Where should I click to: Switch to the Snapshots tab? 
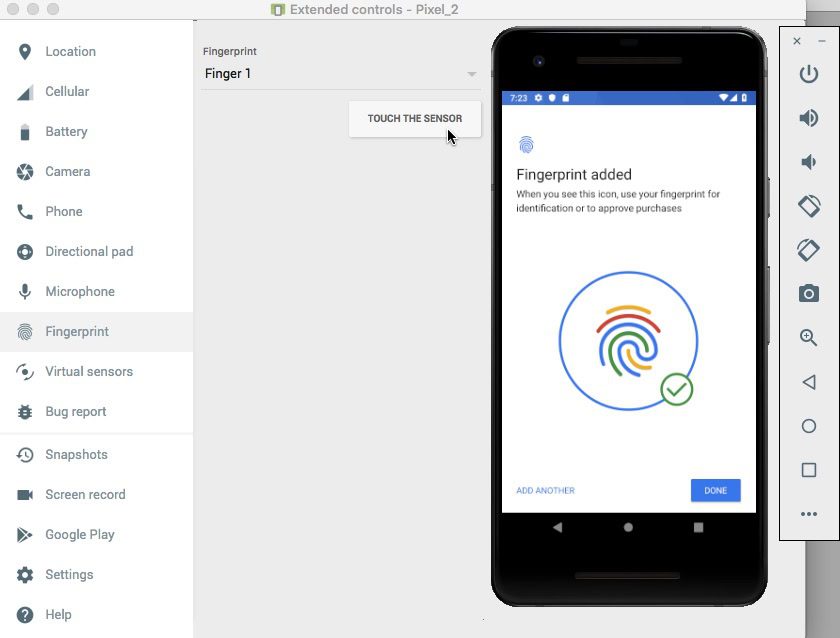click(96, 455)
